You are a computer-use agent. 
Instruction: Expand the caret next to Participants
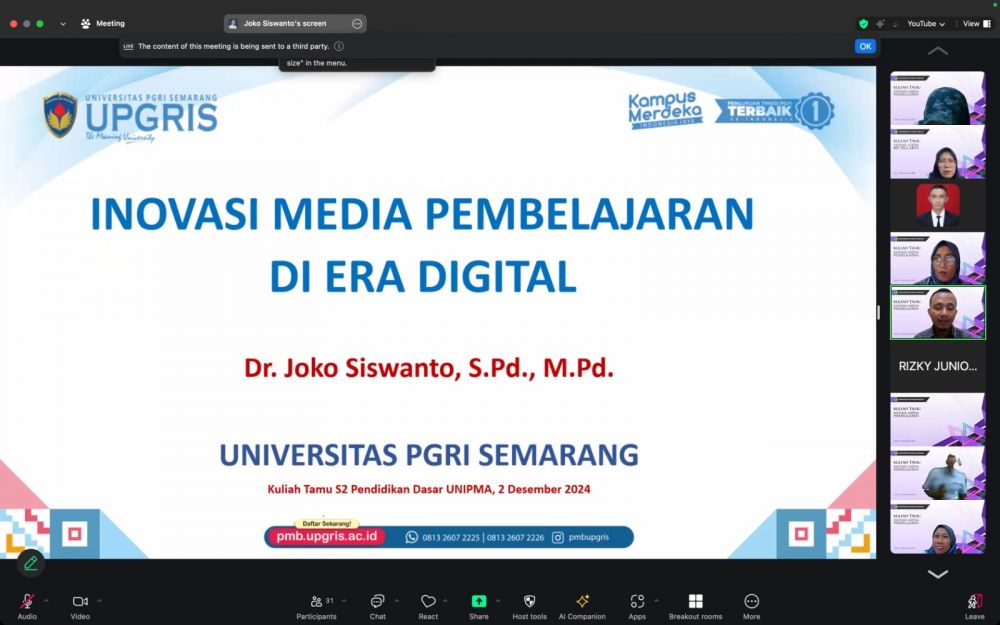[344, 601]
